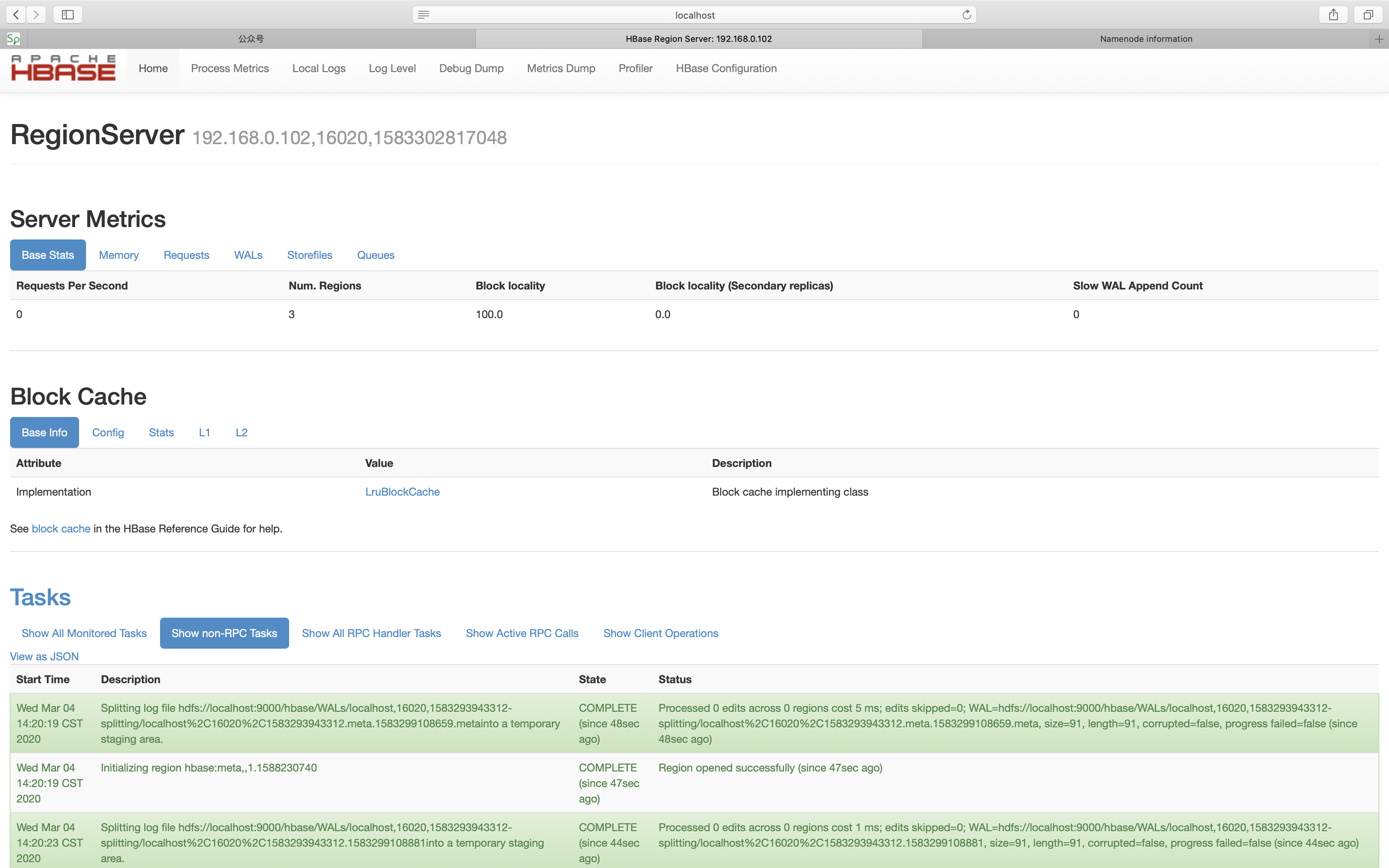This screenshot has width=1389, height=868.
Task: Show the WALs metrics tab
Action: coord(248,255)
